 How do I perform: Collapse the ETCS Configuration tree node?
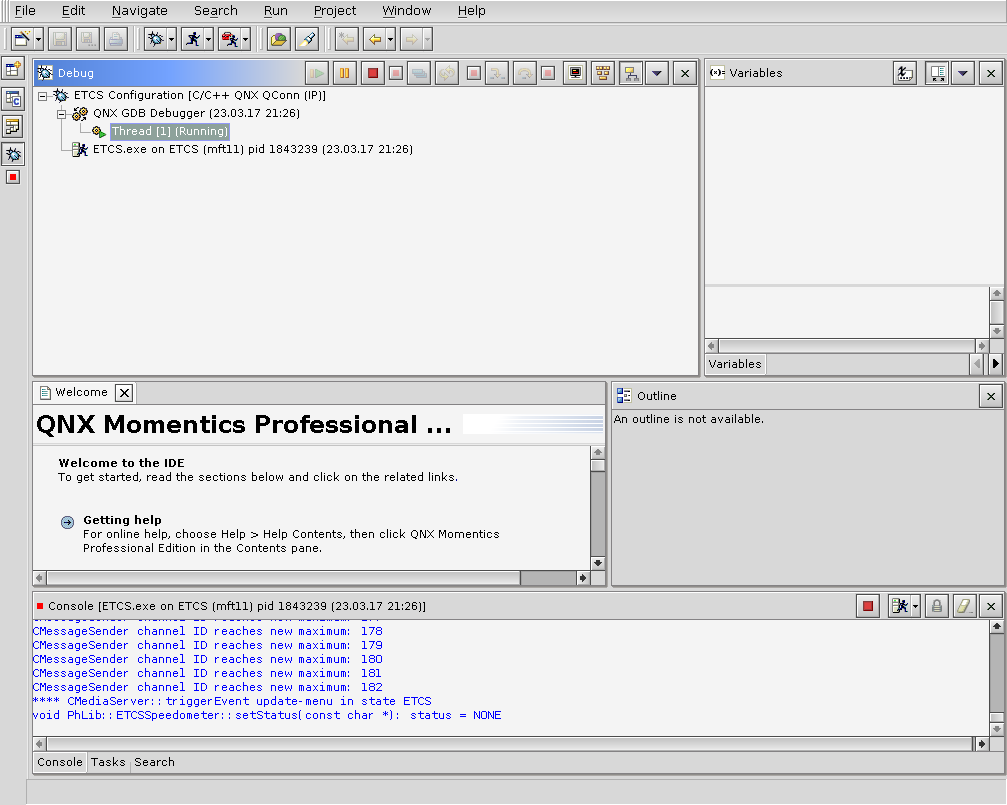coord(43,96)
